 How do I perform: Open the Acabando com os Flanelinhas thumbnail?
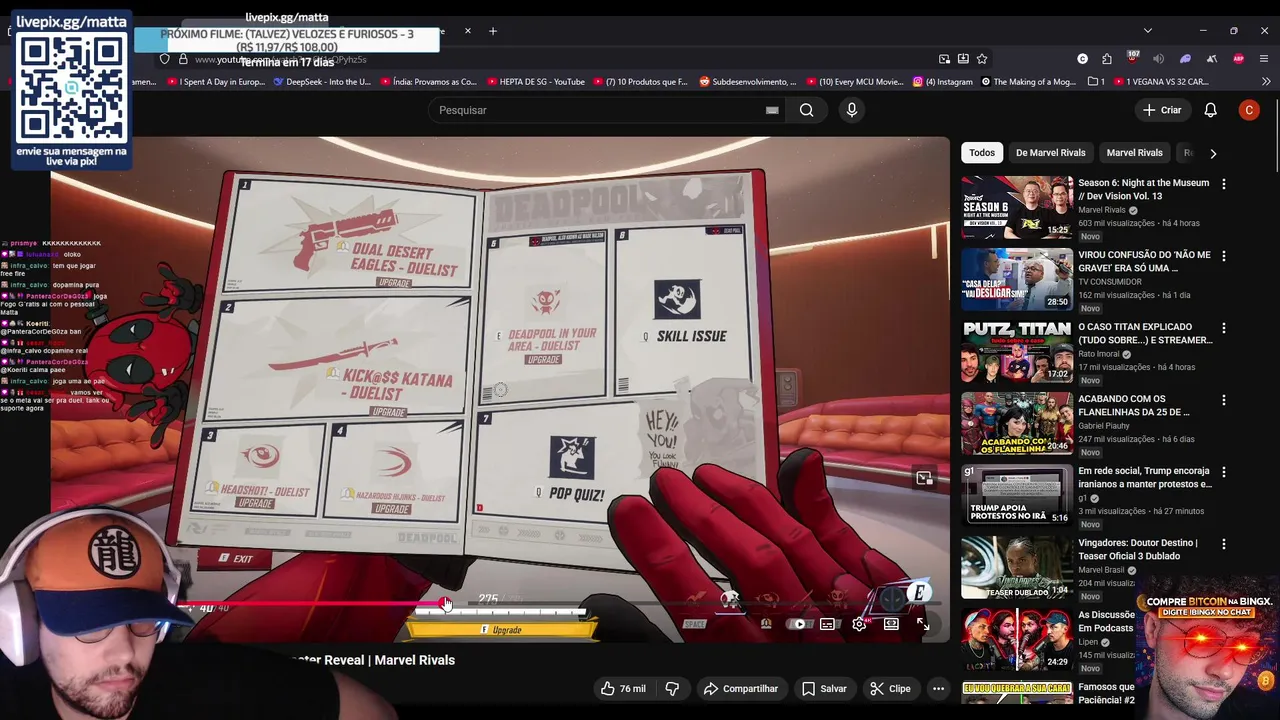pyautogui.click(x=1017, y=424)
